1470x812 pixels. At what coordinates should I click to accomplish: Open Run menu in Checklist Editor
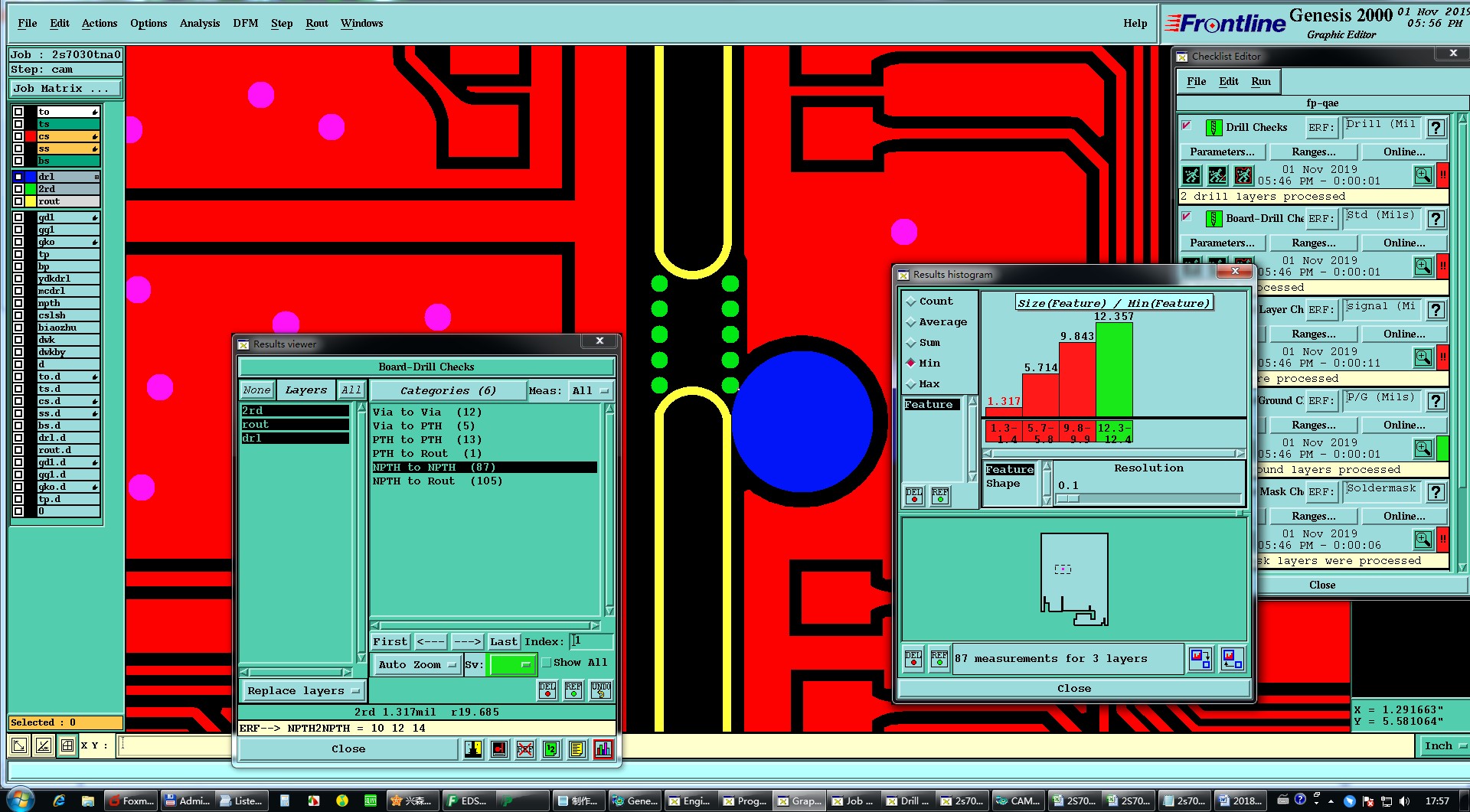click(x=1261, y=81)
